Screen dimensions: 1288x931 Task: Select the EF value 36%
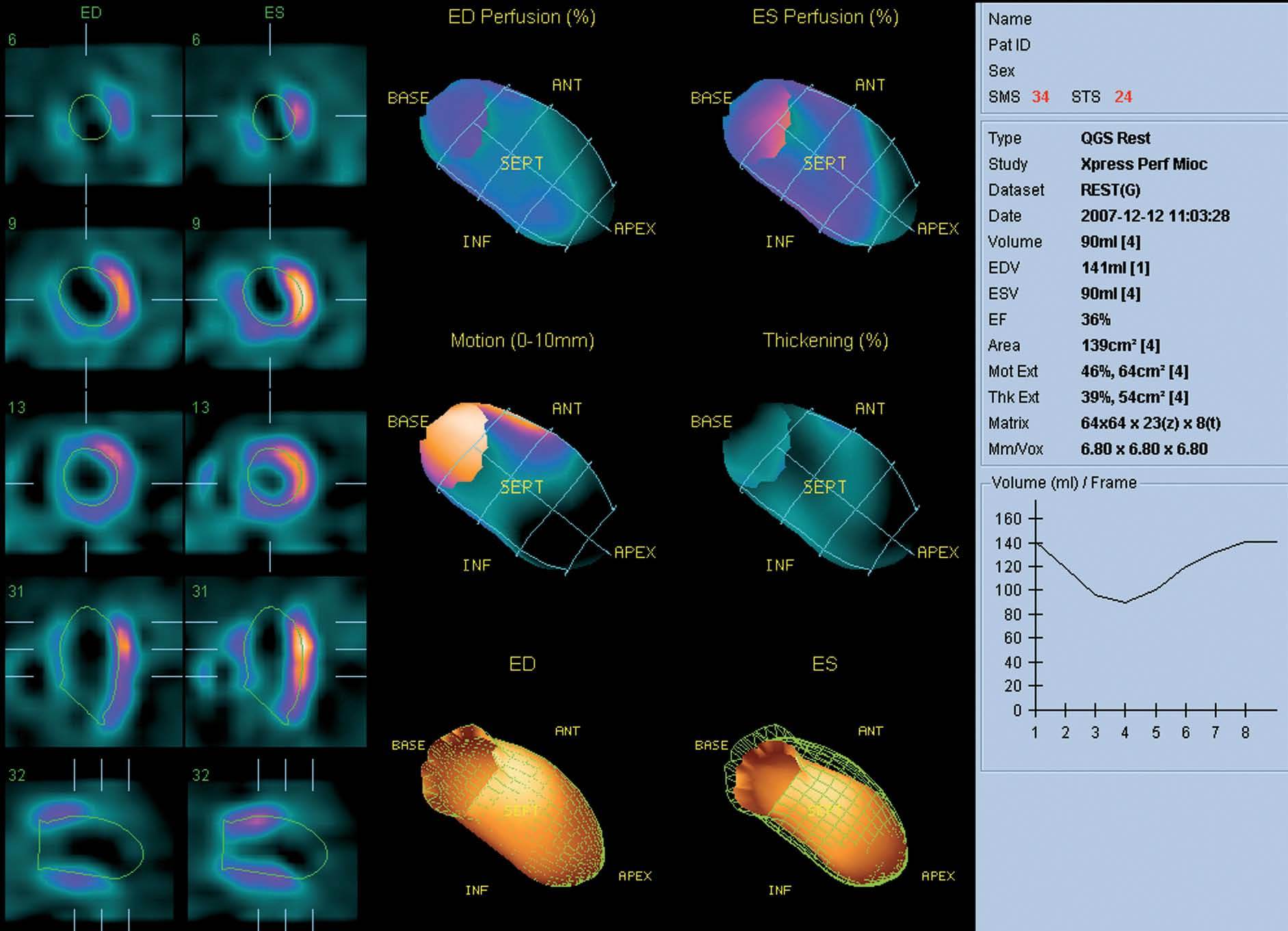coord(1095,319)
